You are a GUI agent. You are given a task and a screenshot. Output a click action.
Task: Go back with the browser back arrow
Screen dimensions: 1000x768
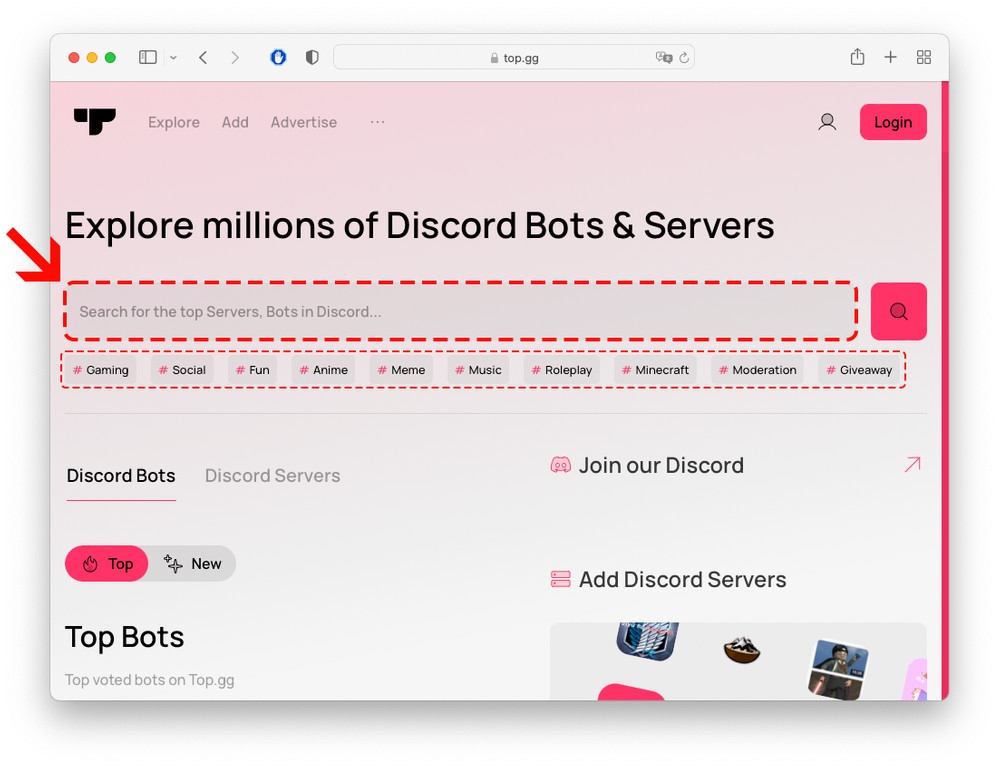[x=203, y=57]
